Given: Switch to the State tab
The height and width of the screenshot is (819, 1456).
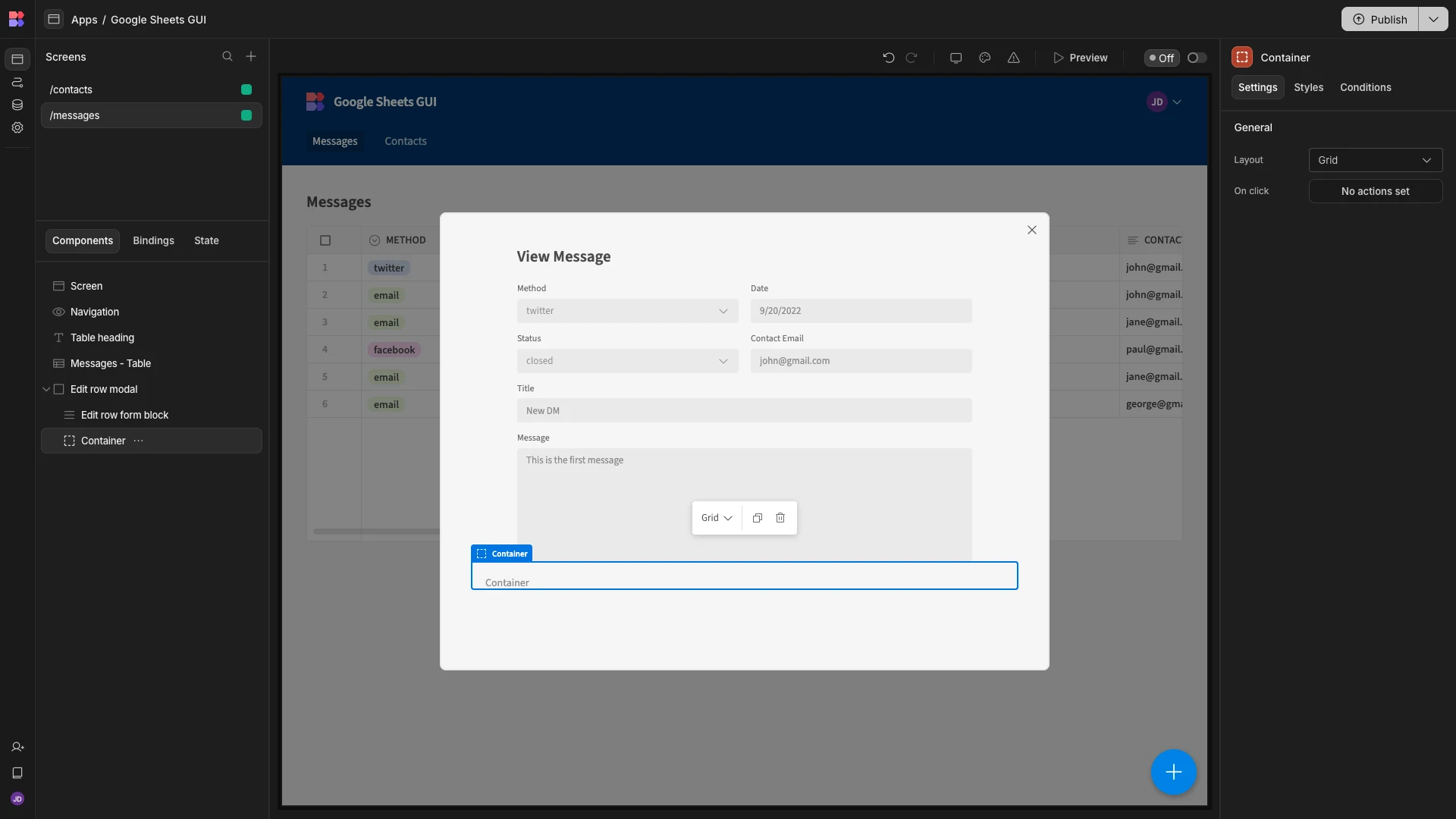Looking at the screenshot, I should (206, 240).
